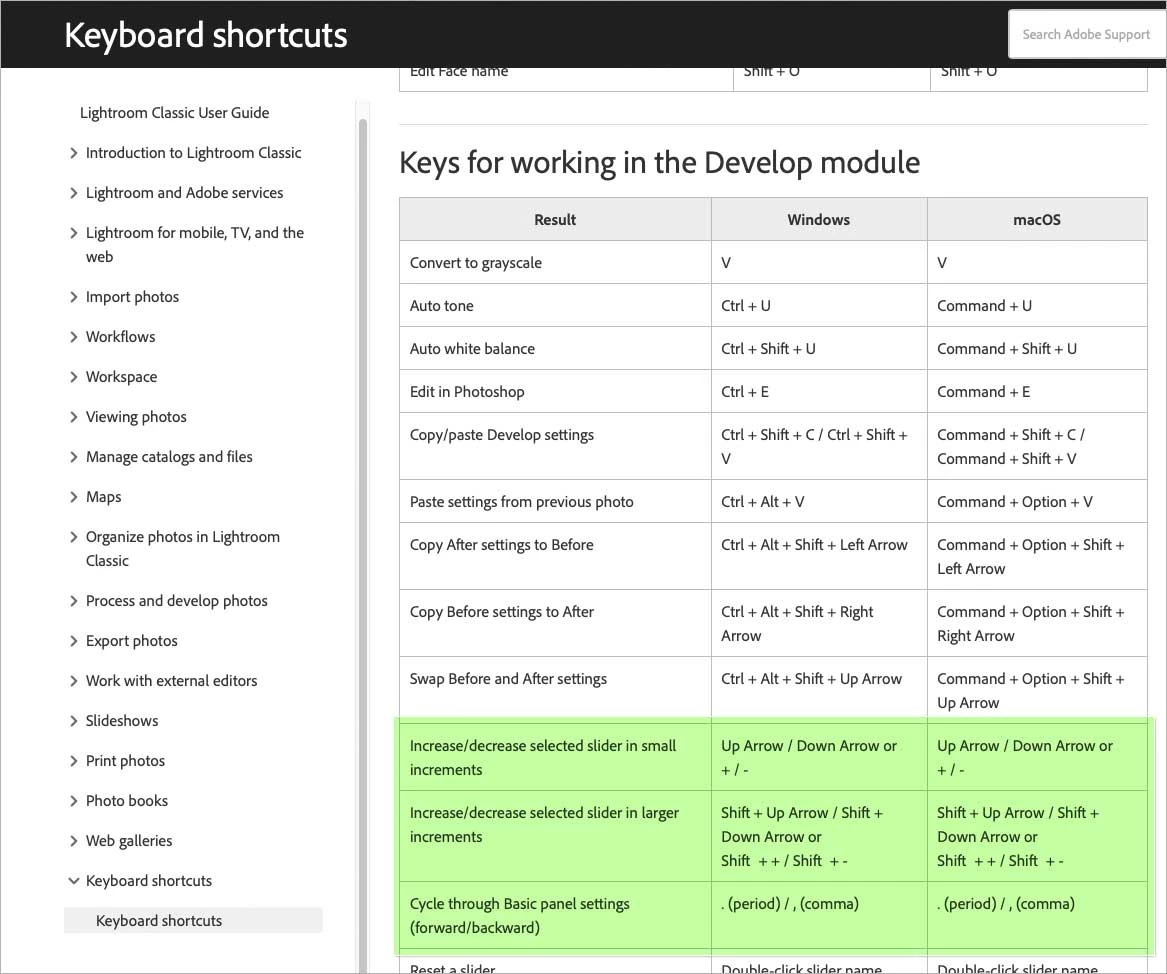Expand the Workflows chevron
The height and width of the screenshot is (974, 1167).
[73, 337]
